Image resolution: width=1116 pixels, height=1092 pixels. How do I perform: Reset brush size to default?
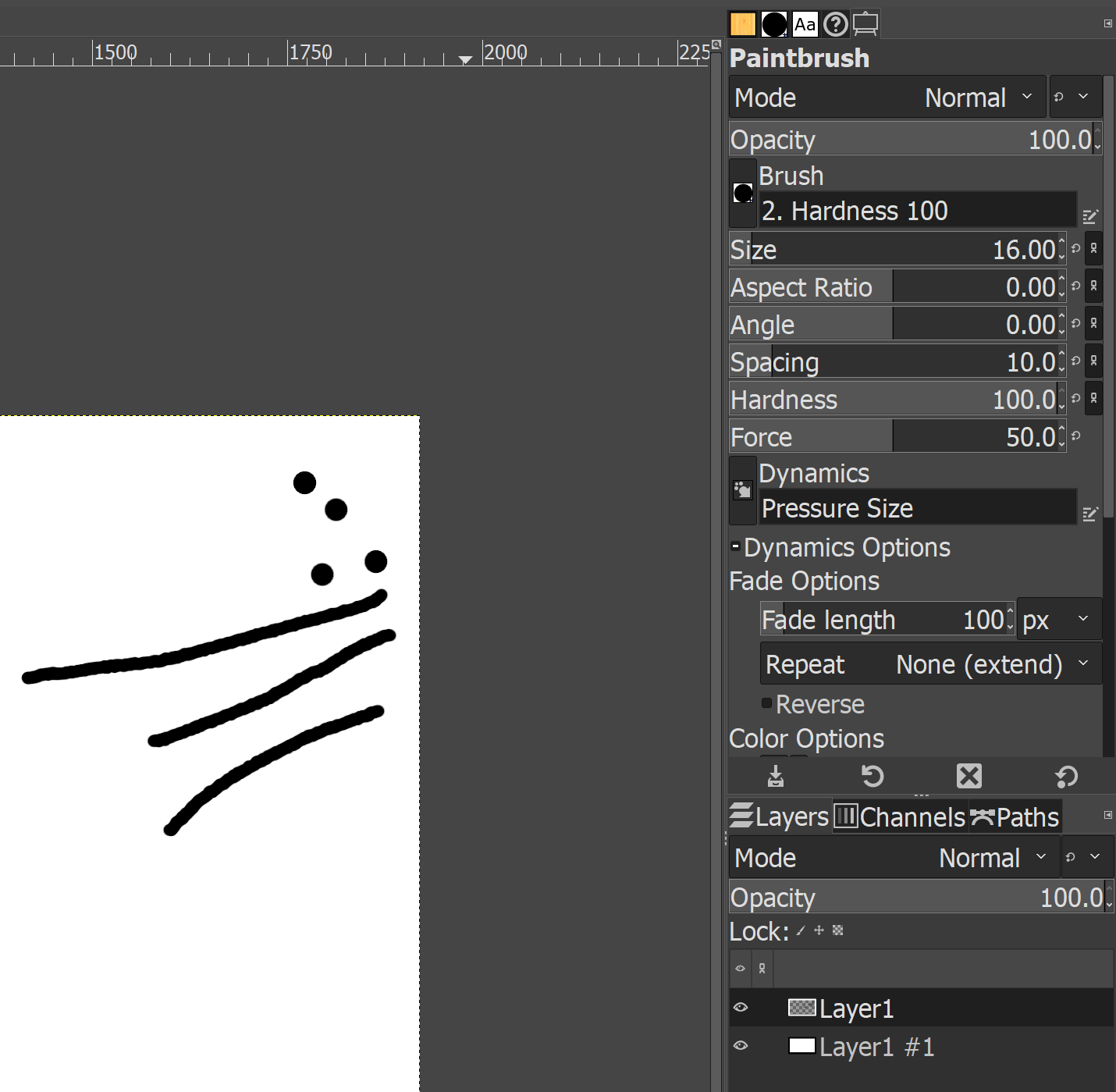tap(1075, 249)
